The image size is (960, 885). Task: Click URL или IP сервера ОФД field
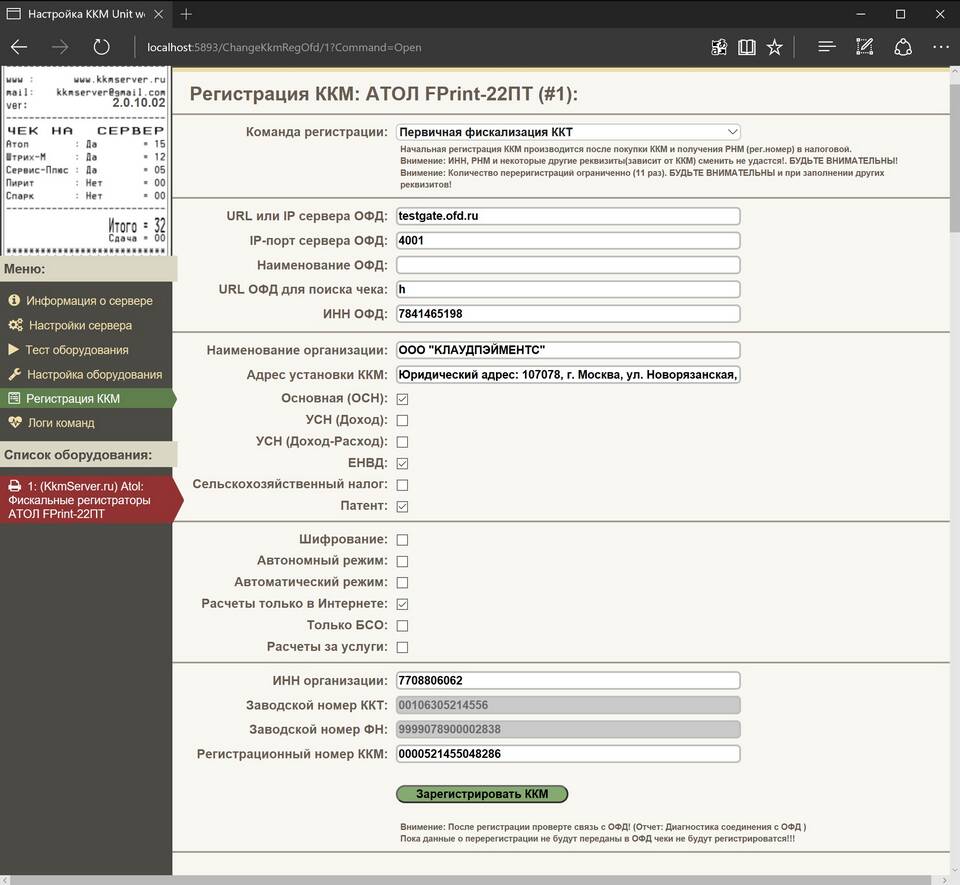568,216
